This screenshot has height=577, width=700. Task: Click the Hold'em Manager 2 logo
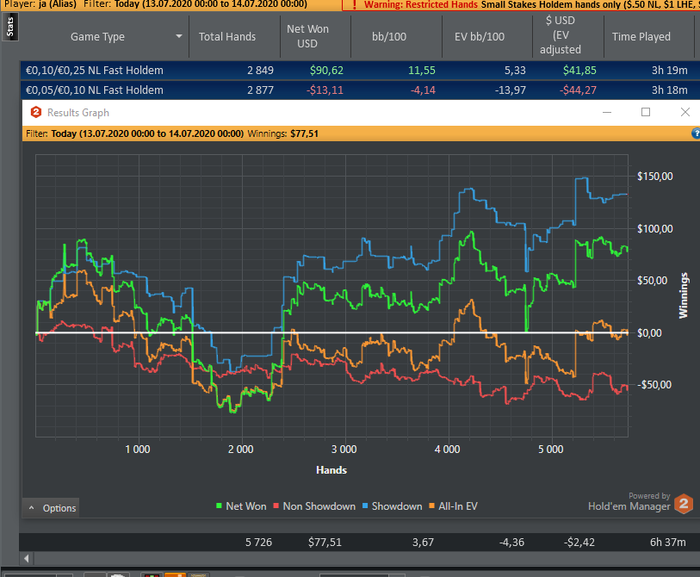pos(683,504)
